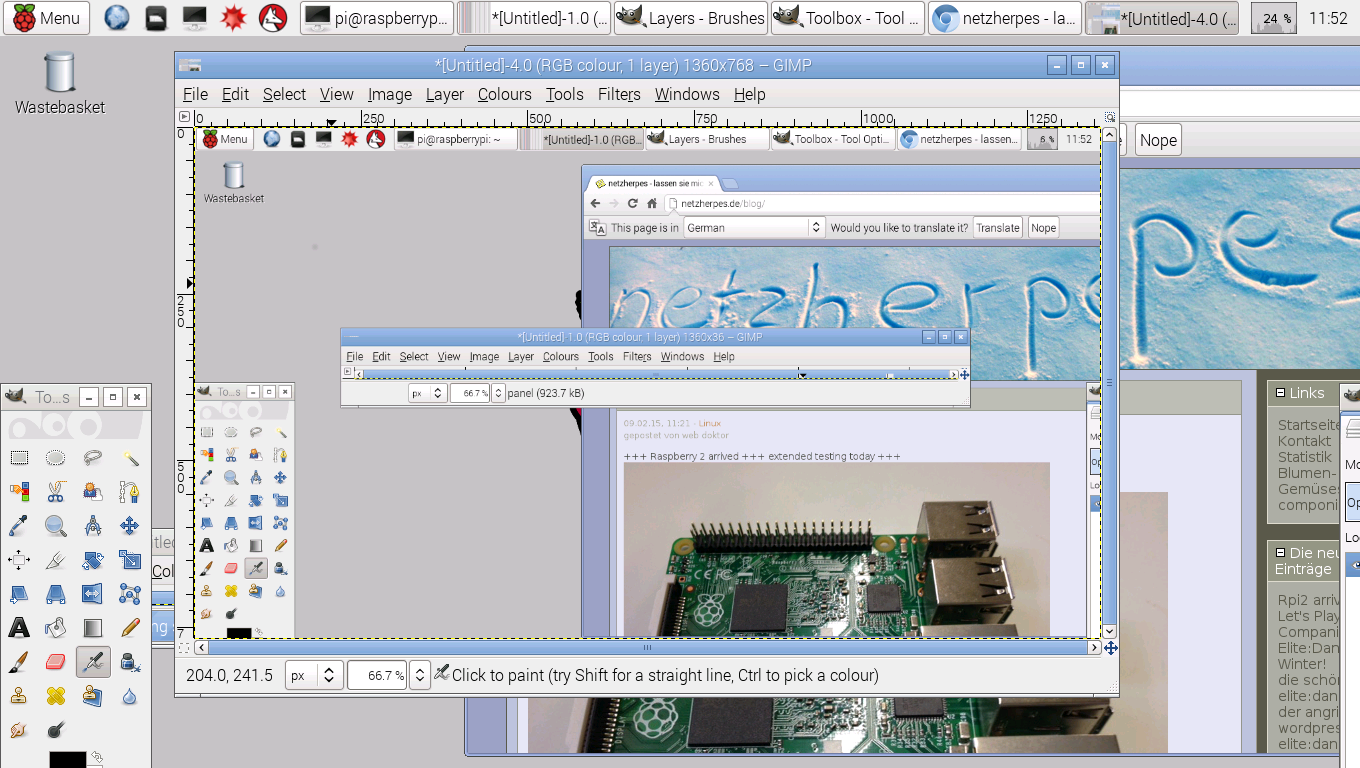Viewport: 1360px width, 768px height.
Task: Open the Filters menu in GIMP
Action: 619,94
